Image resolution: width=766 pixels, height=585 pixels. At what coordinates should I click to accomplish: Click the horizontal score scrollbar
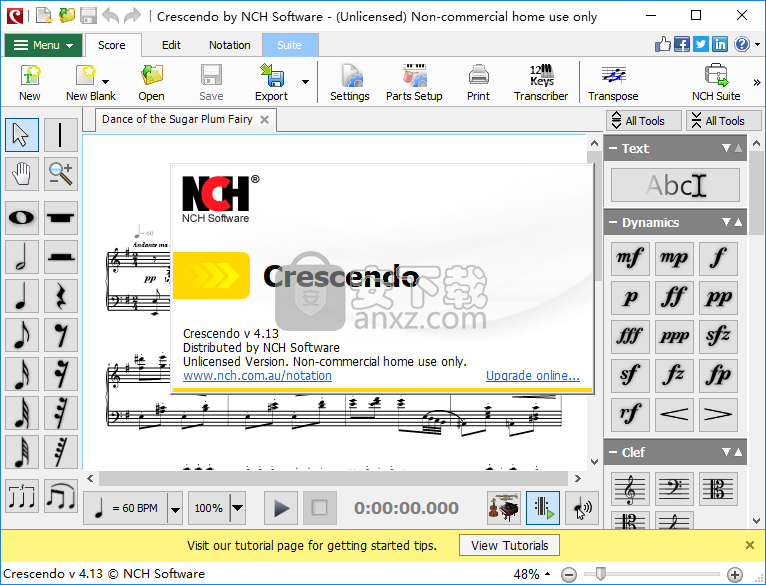click(x=334, y=478)
